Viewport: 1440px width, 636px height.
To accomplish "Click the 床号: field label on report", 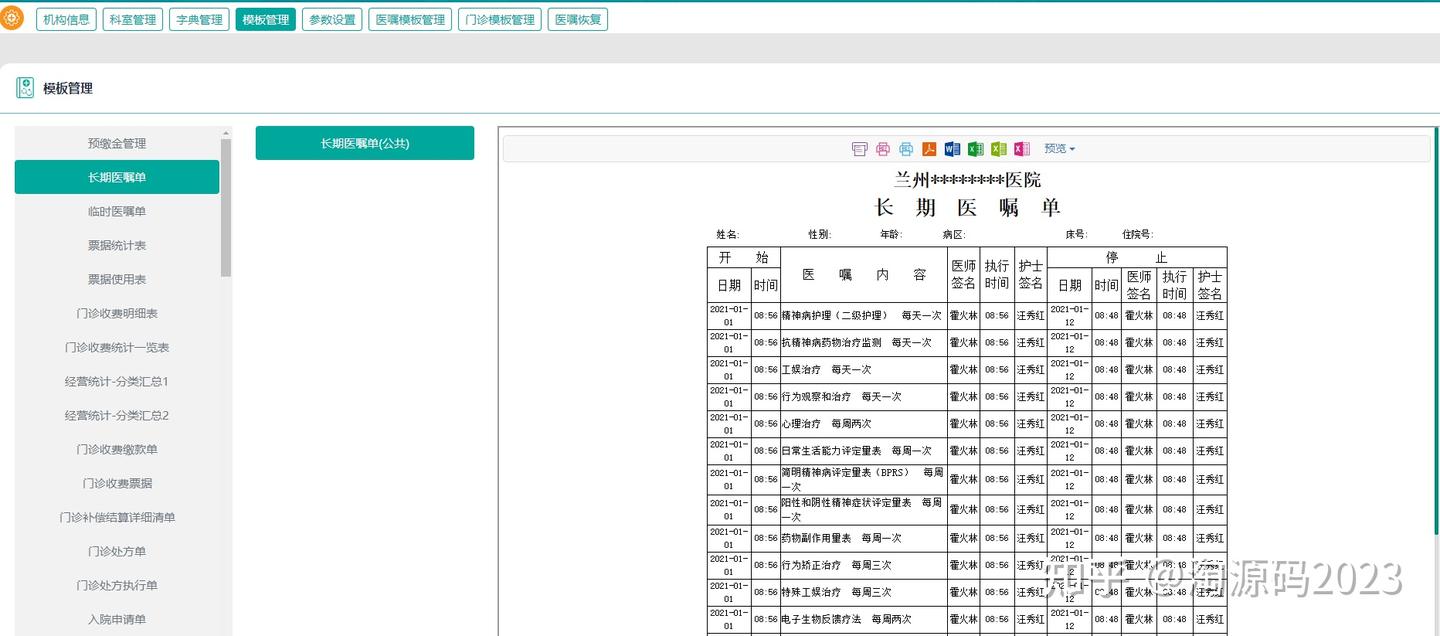I will [1076, 234].
